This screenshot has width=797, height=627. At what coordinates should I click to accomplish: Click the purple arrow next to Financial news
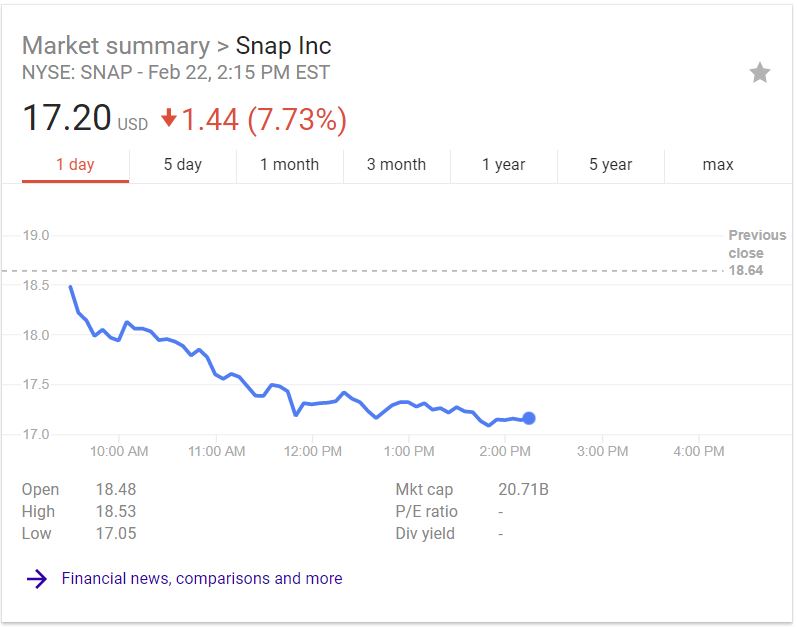coord(37,579)
